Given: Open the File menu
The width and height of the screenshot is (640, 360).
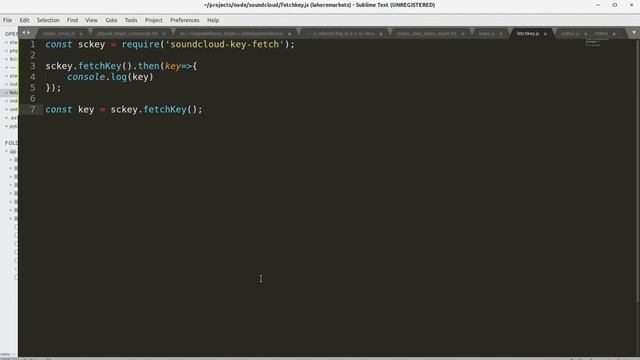Looking at the screenshot, I should coord(7,20).
